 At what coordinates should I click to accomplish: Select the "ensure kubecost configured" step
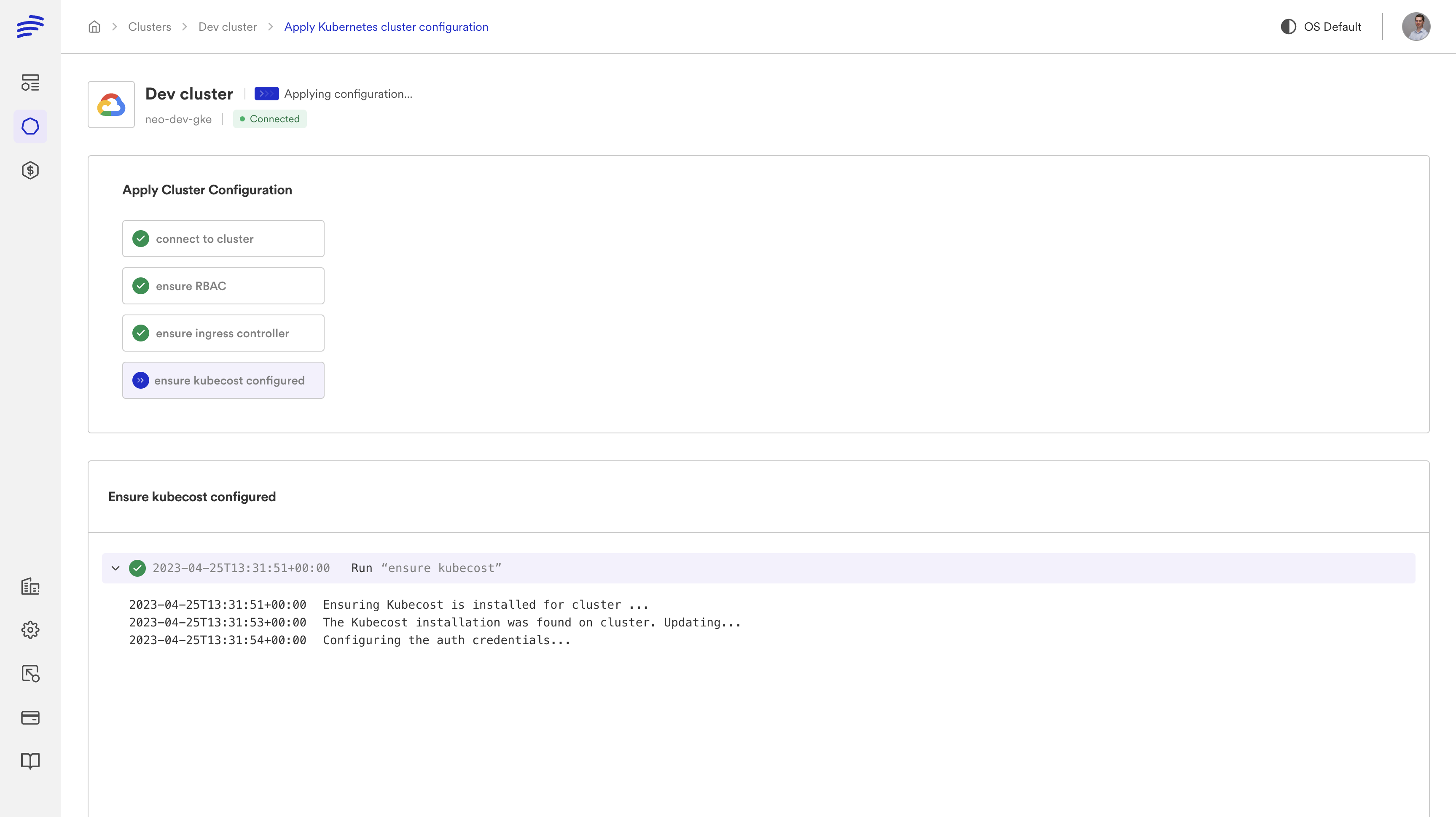(223, 381)
